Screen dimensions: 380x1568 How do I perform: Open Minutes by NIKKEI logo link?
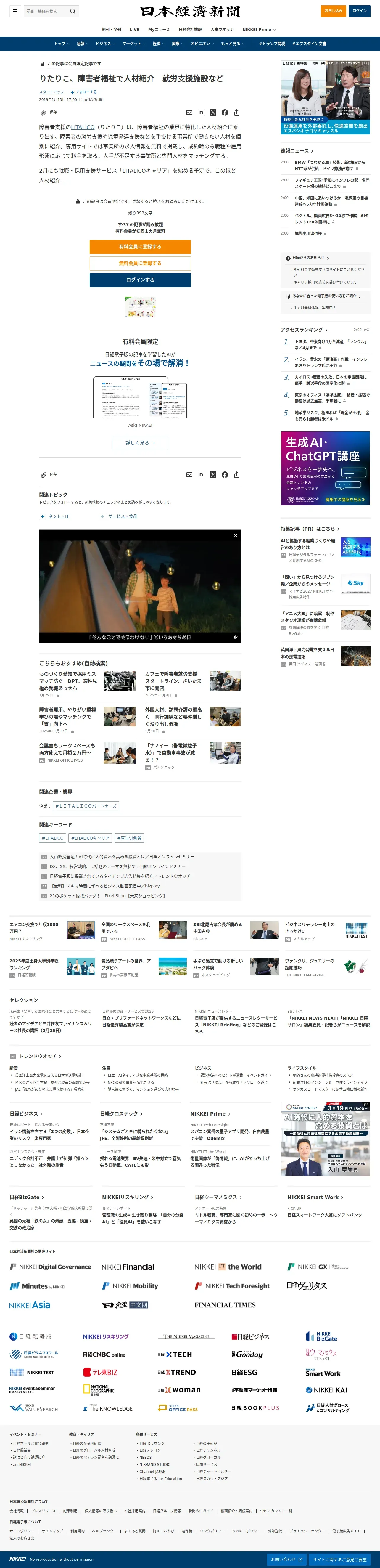[x=37, y=1286]
